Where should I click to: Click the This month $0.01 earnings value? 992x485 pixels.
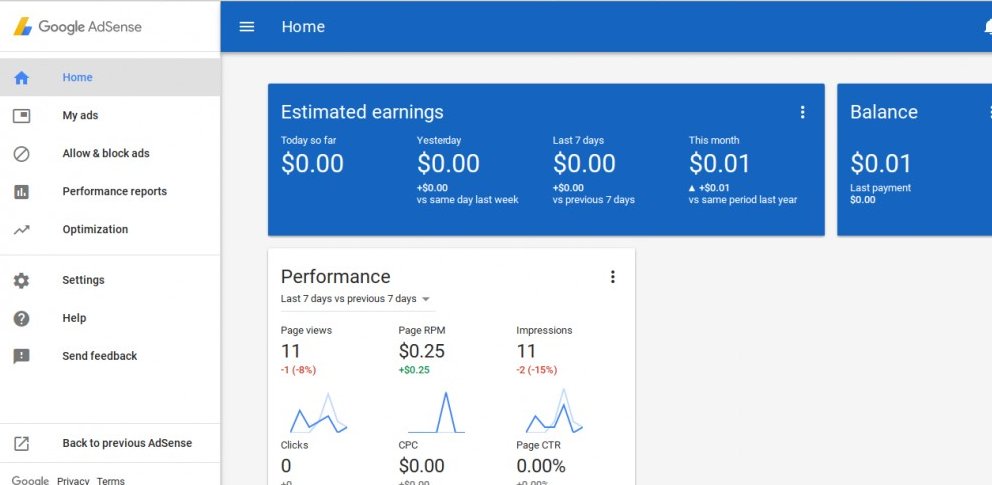click(719, 164)
